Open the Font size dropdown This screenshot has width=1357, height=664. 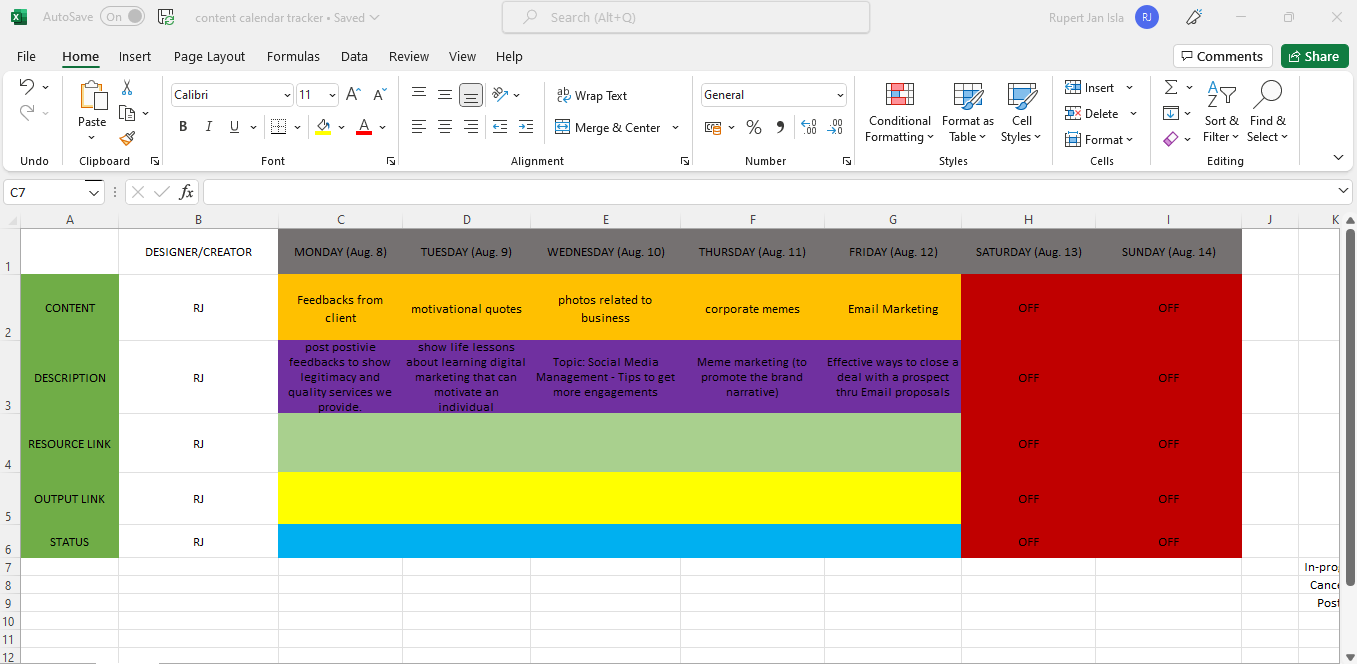pos(332,95)
